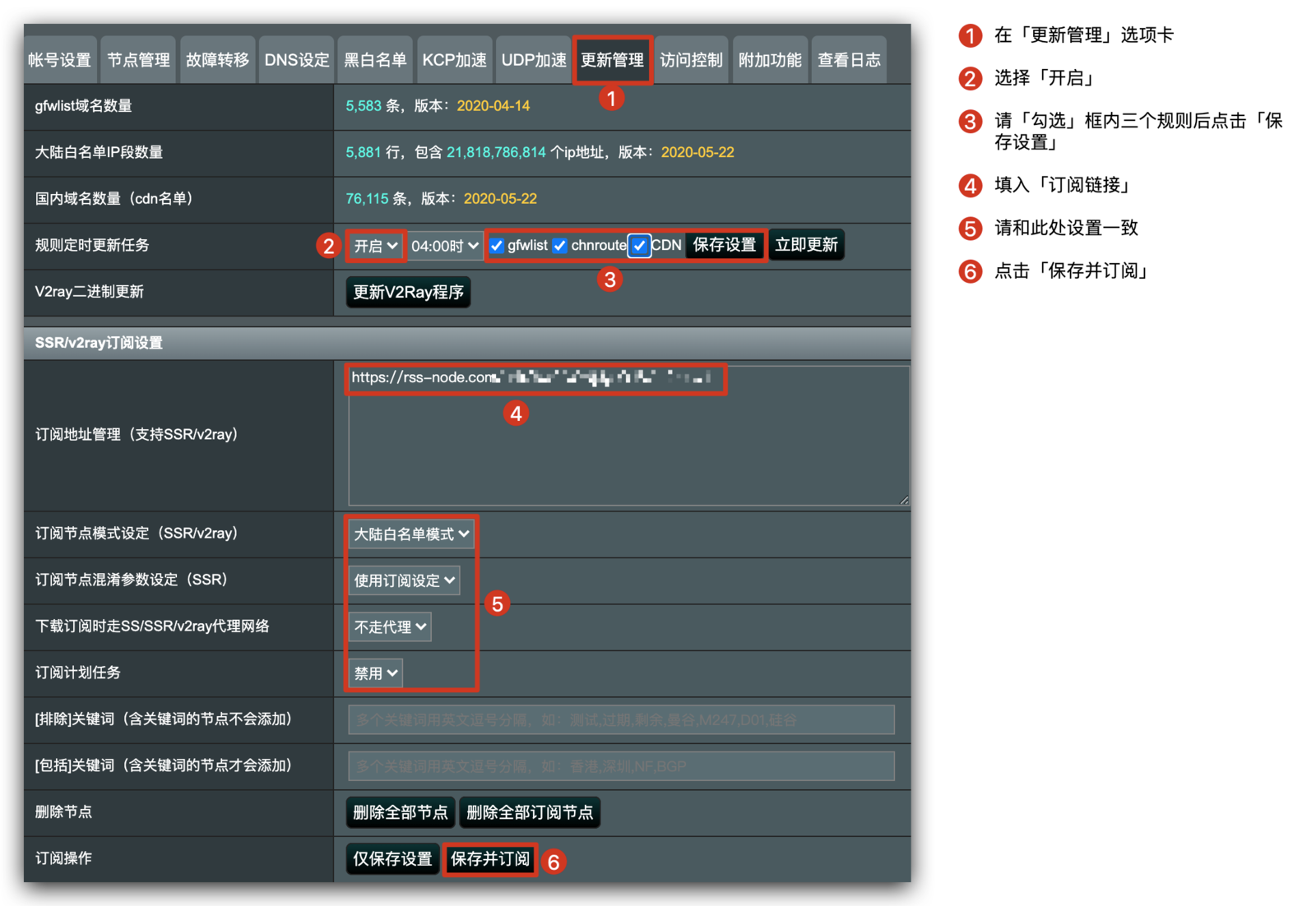Viewport: 1316px width, 906px height.
Task: Open the DNS设定 tab
Action: coord(296,60)
